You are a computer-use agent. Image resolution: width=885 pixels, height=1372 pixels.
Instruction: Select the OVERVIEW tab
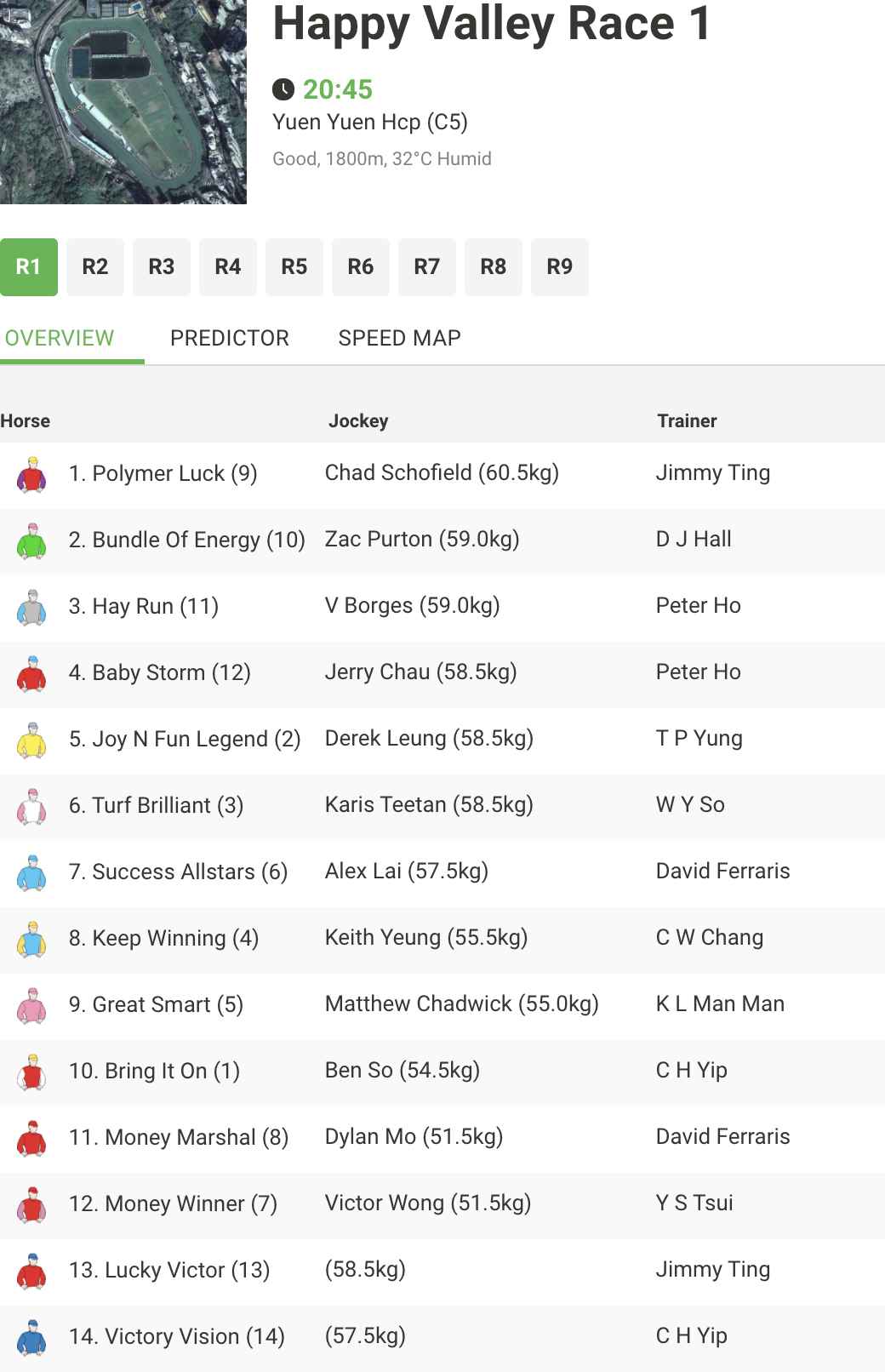coord(60,338)
